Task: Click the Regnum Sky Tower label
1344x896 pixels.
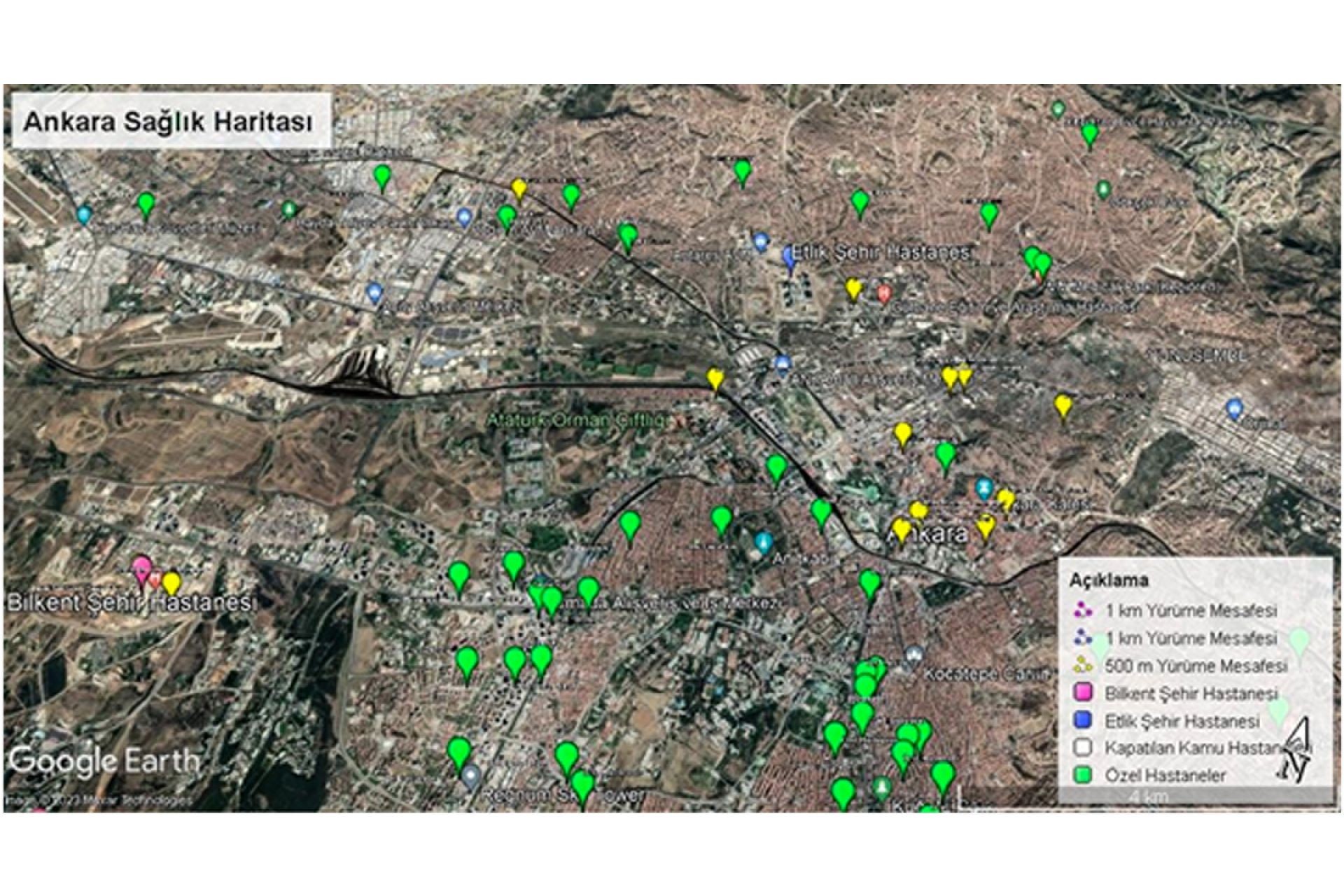Action: [563, 796]
